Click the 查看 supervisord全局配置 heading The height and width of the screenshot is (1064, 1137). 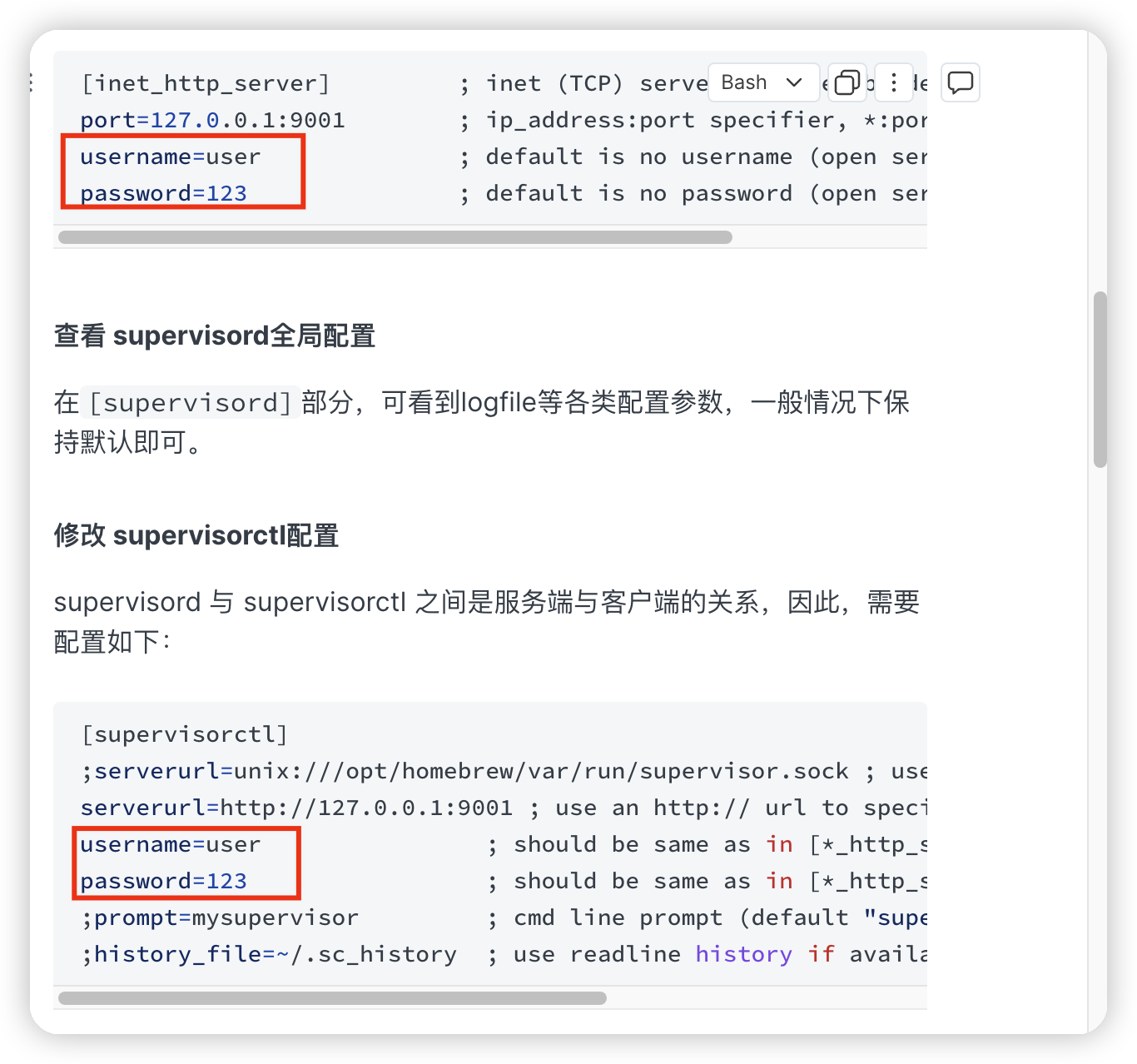click(215, 336)
